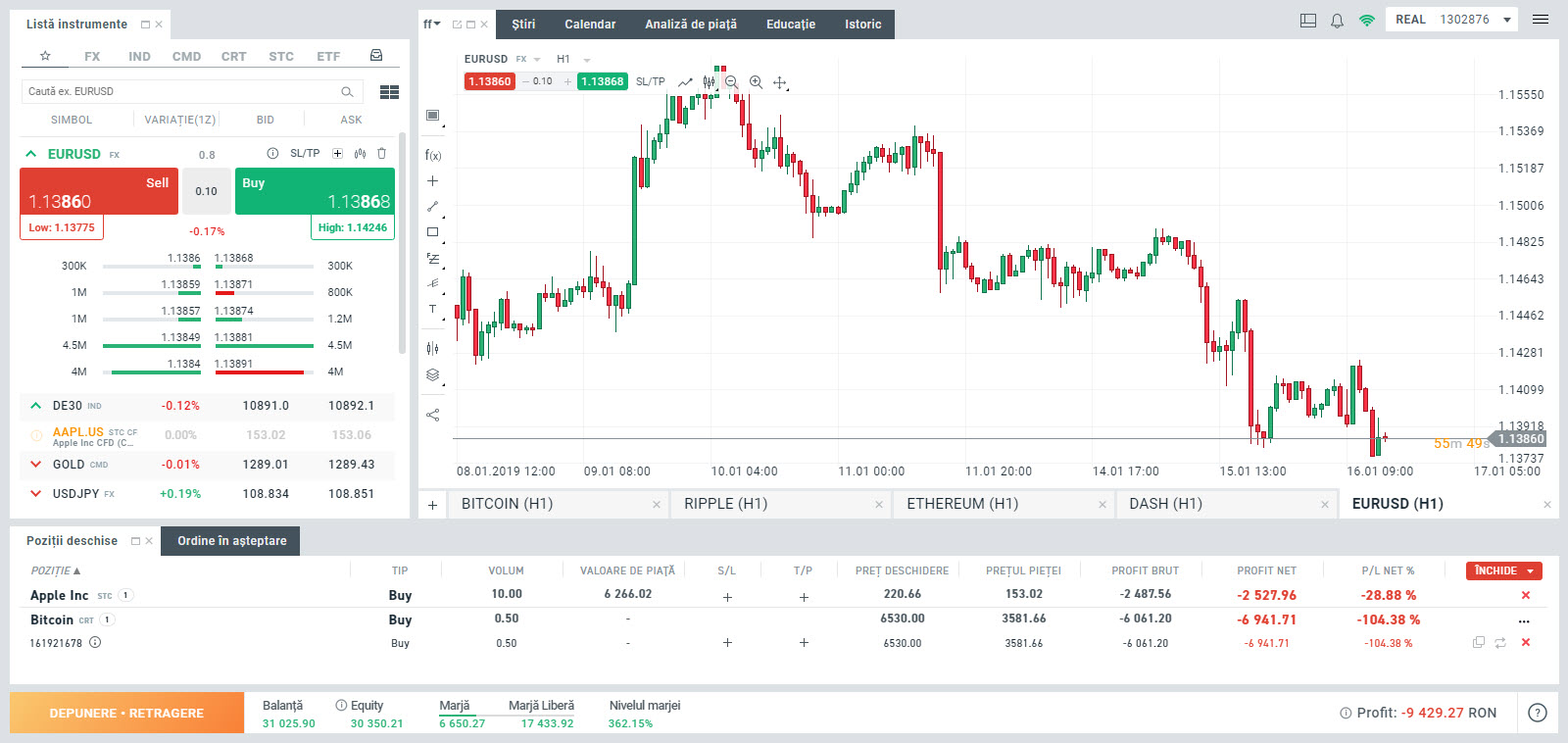Click the instrument search field
Viewport: 1568px width, 743px height.
[x=192, y=91]
